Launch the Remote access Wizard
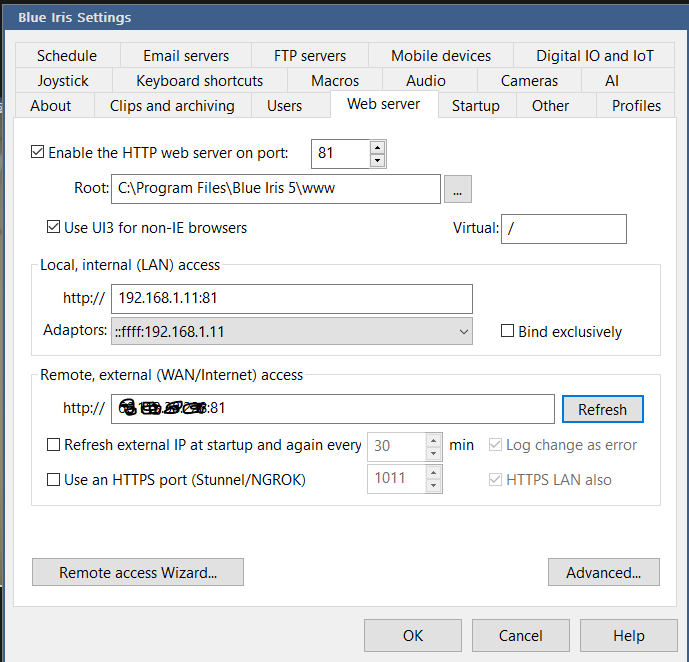 click(138, 573)
